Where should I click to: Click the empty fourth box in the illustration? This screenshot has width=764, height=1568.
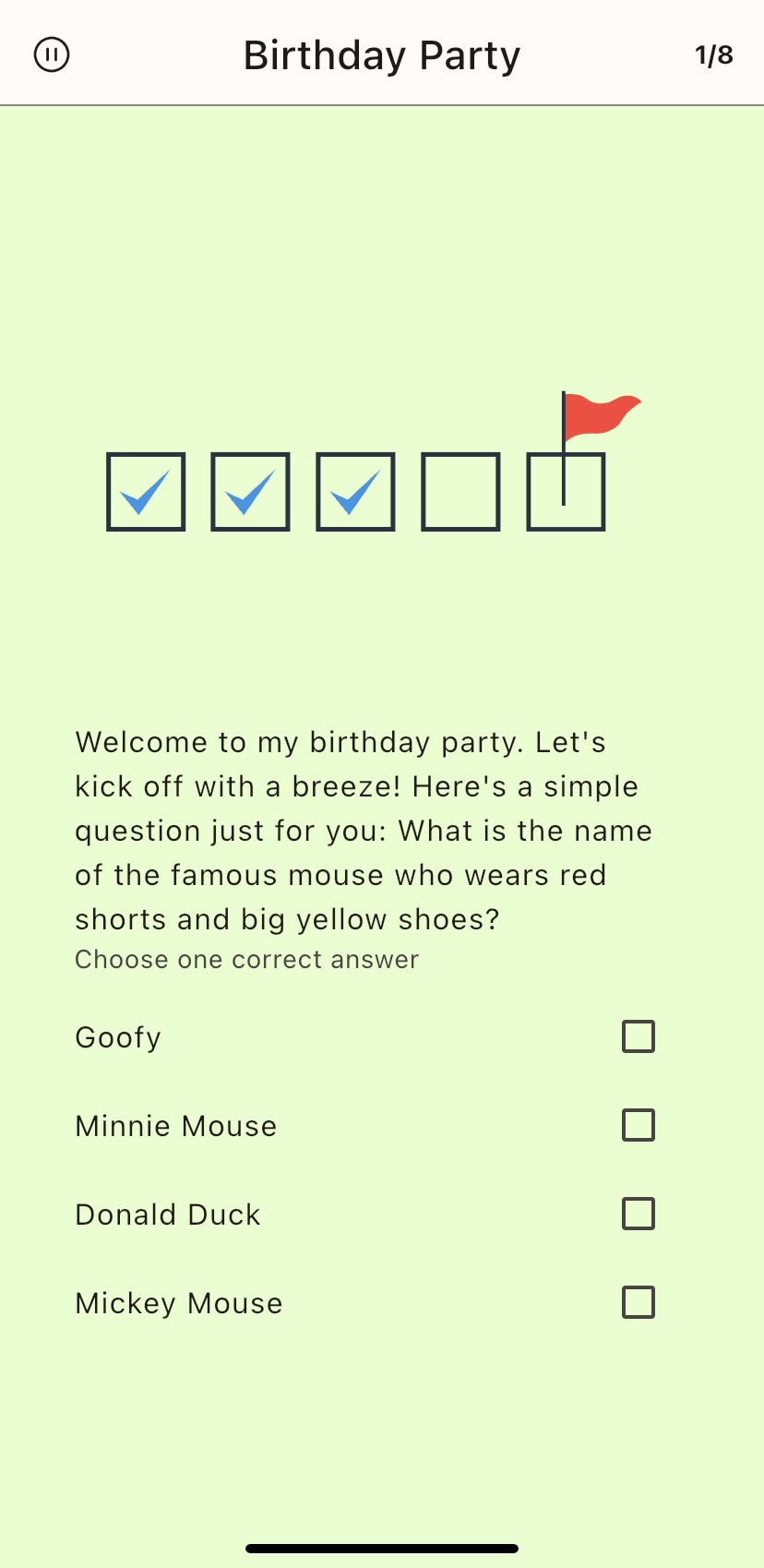pyautogui.click(x=461, y=492)
